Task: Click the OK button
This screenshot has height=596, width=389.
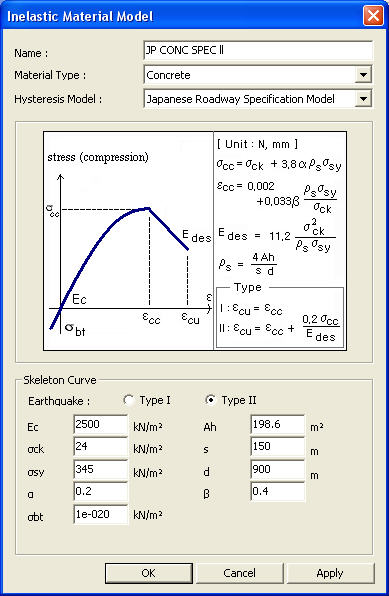Action: (x=149, y=573)
